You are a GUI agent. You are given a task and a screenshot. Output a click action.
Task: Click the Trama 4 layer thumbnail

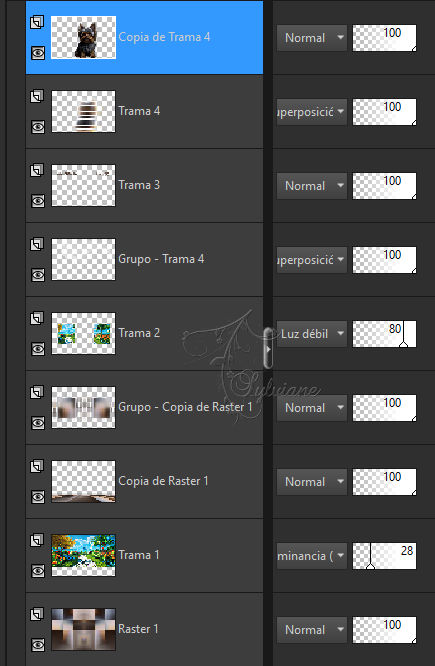[x=83, y=111]
